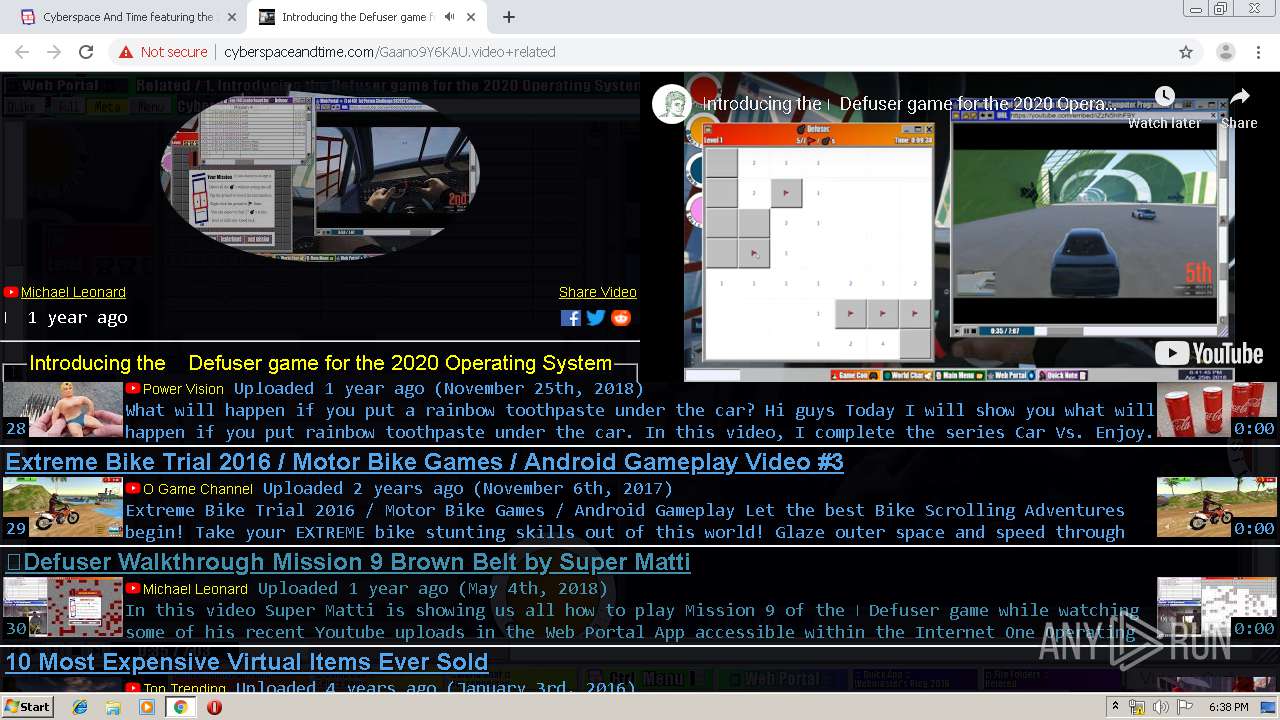Open the red antivirus taskbar icon
The width and height of the screenshot is (1280, 720).
click(x=214, y=706)
